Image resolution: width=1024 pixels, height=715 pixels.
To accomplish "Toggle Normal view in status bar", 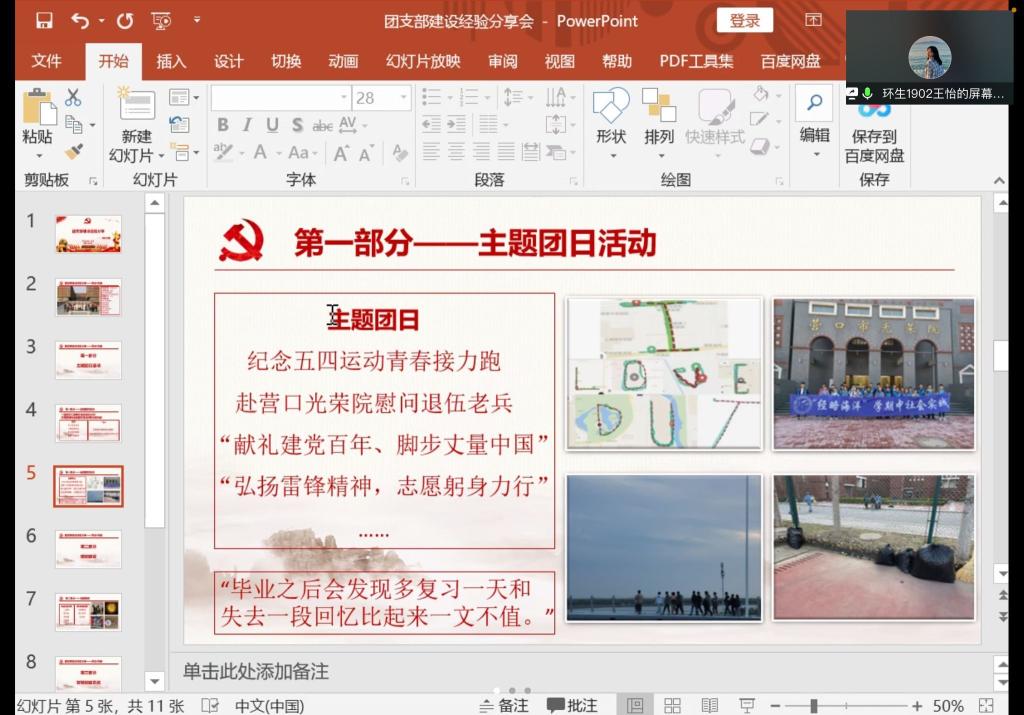I will [635, 706].
